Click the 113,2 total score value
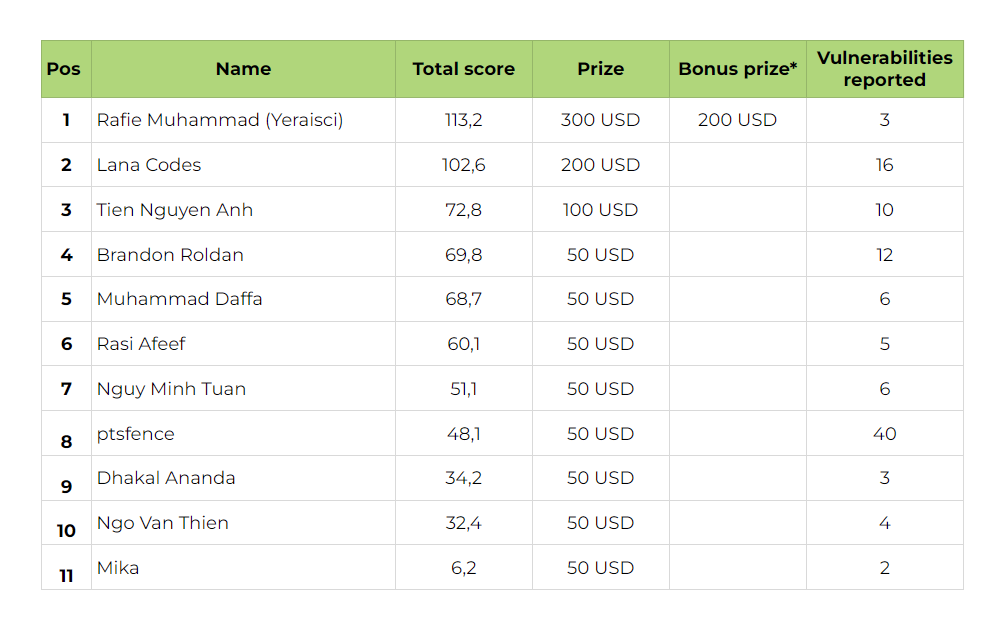Screen dimensions: 1003x630 [x=463, y=120]
